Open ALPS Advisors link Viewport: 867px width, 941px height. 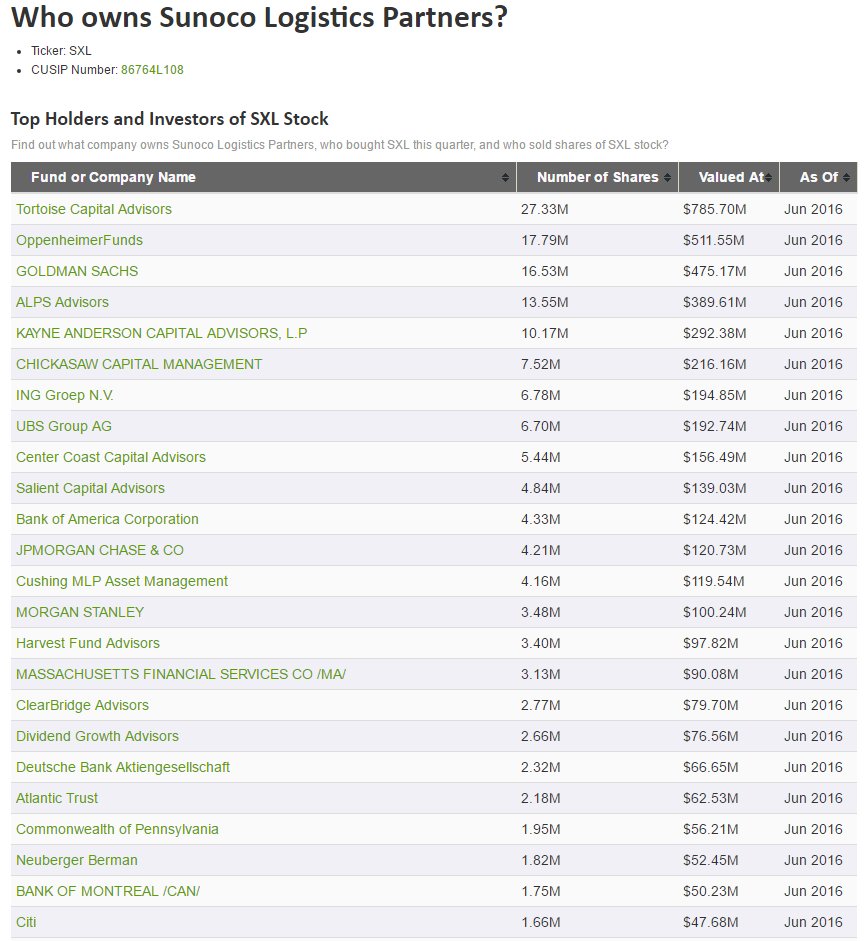click(x=62, y=302)
